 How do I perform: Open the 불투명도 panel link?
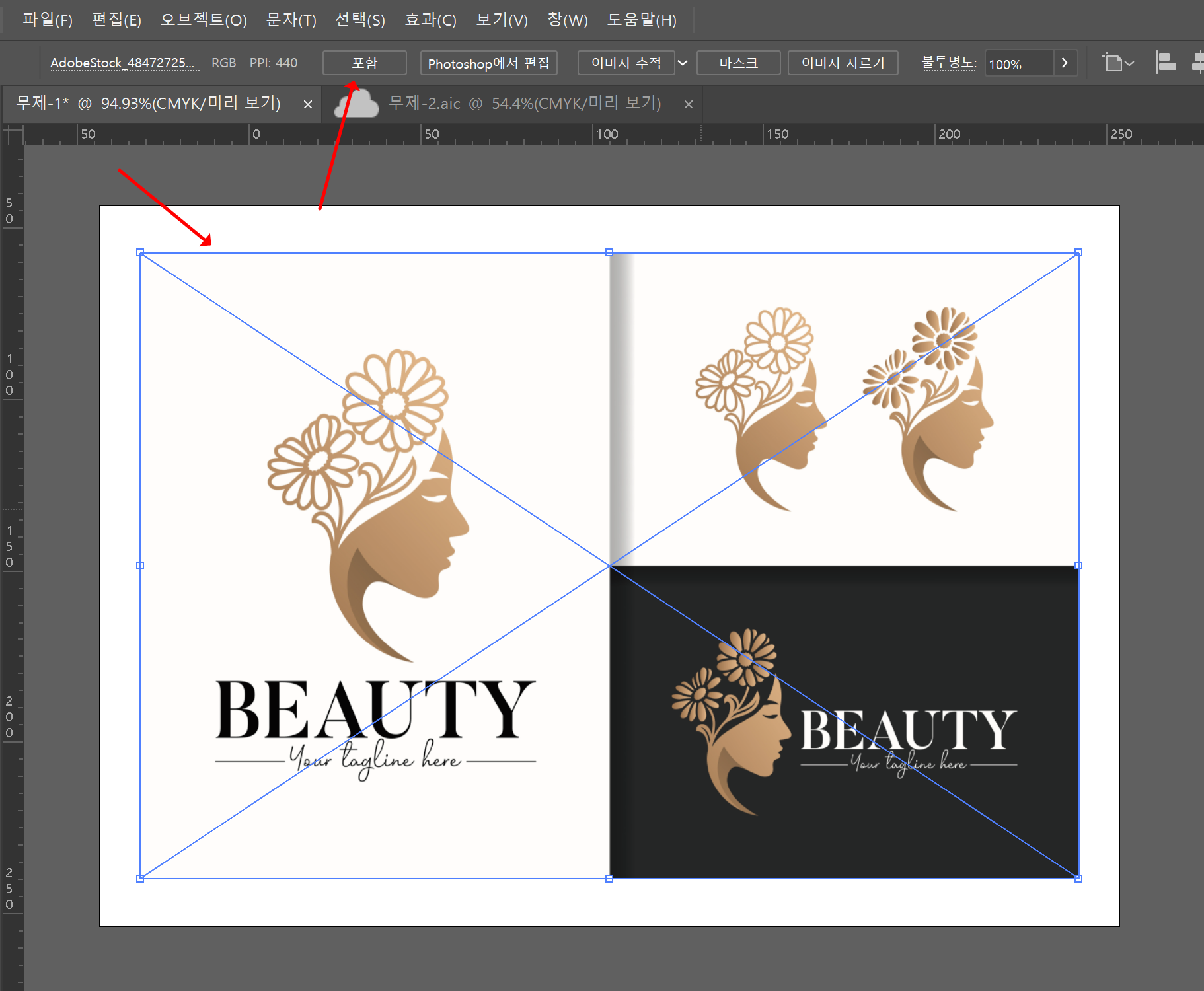pos(949,63)
